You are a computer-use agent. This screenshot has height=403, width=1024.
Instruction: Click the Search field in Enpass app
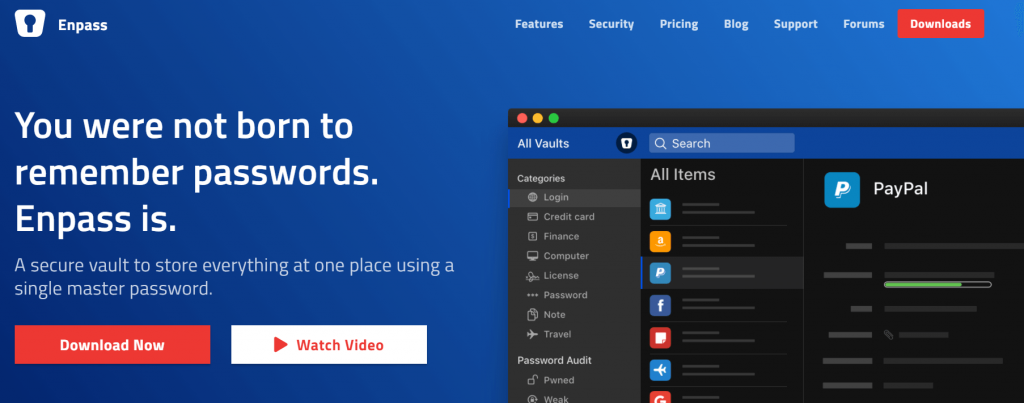[722, 143]
